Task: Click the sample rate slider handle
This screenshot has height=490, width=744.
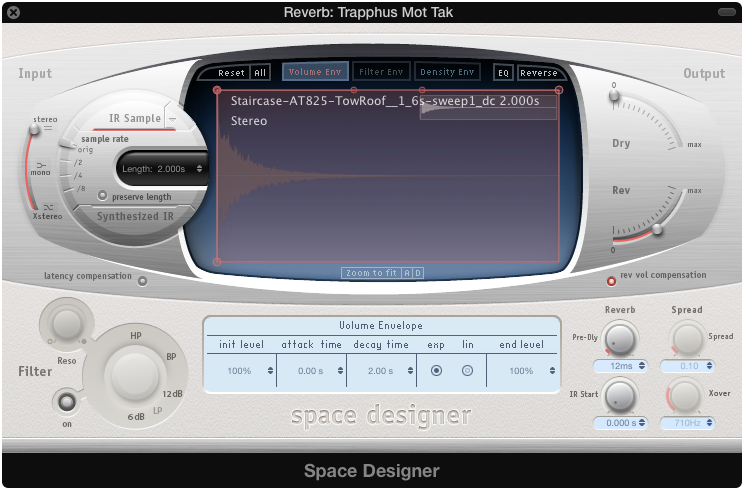Action: [66, 143]
